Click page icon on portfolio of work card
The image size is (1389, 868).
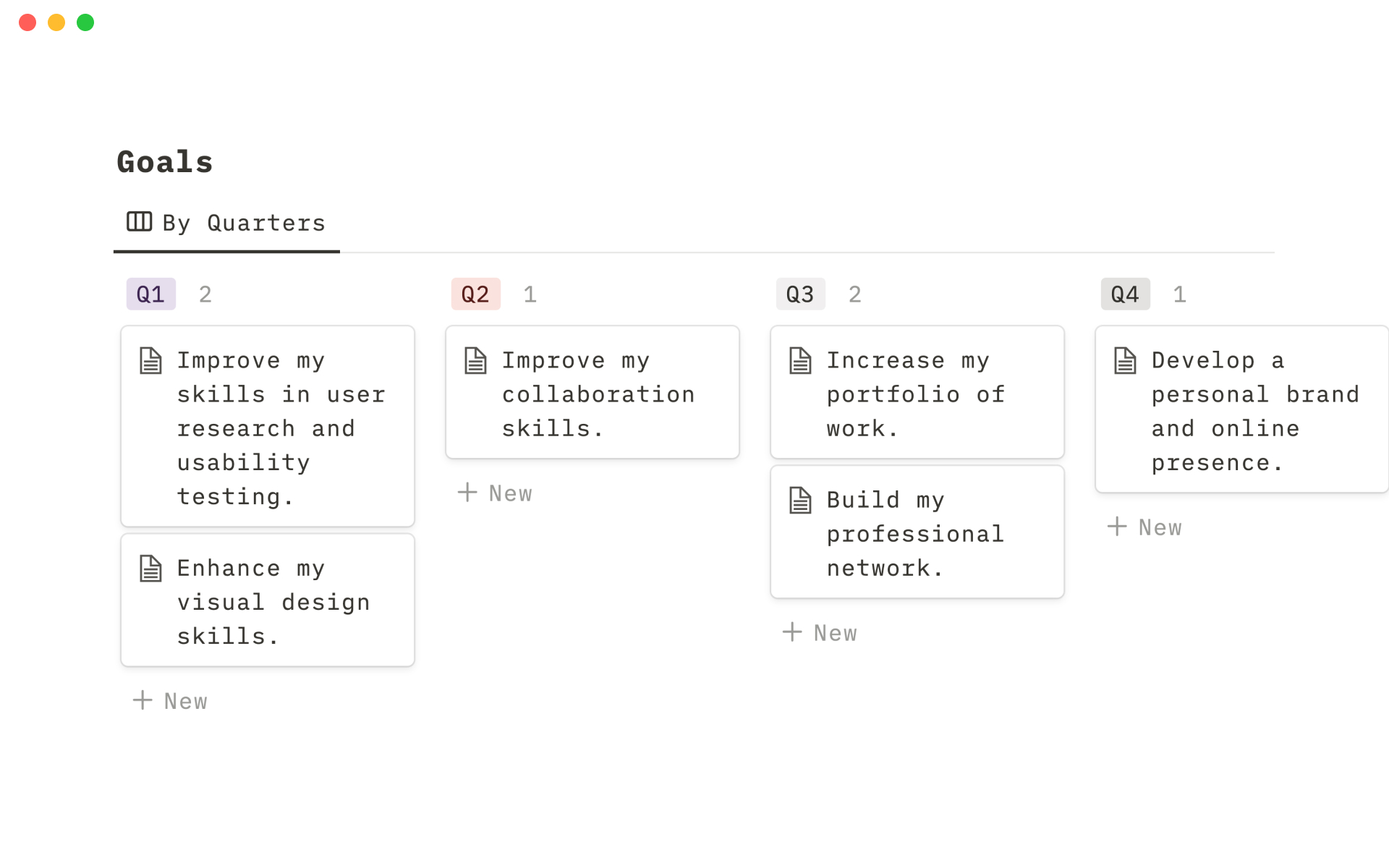click(x=800, y=360)
